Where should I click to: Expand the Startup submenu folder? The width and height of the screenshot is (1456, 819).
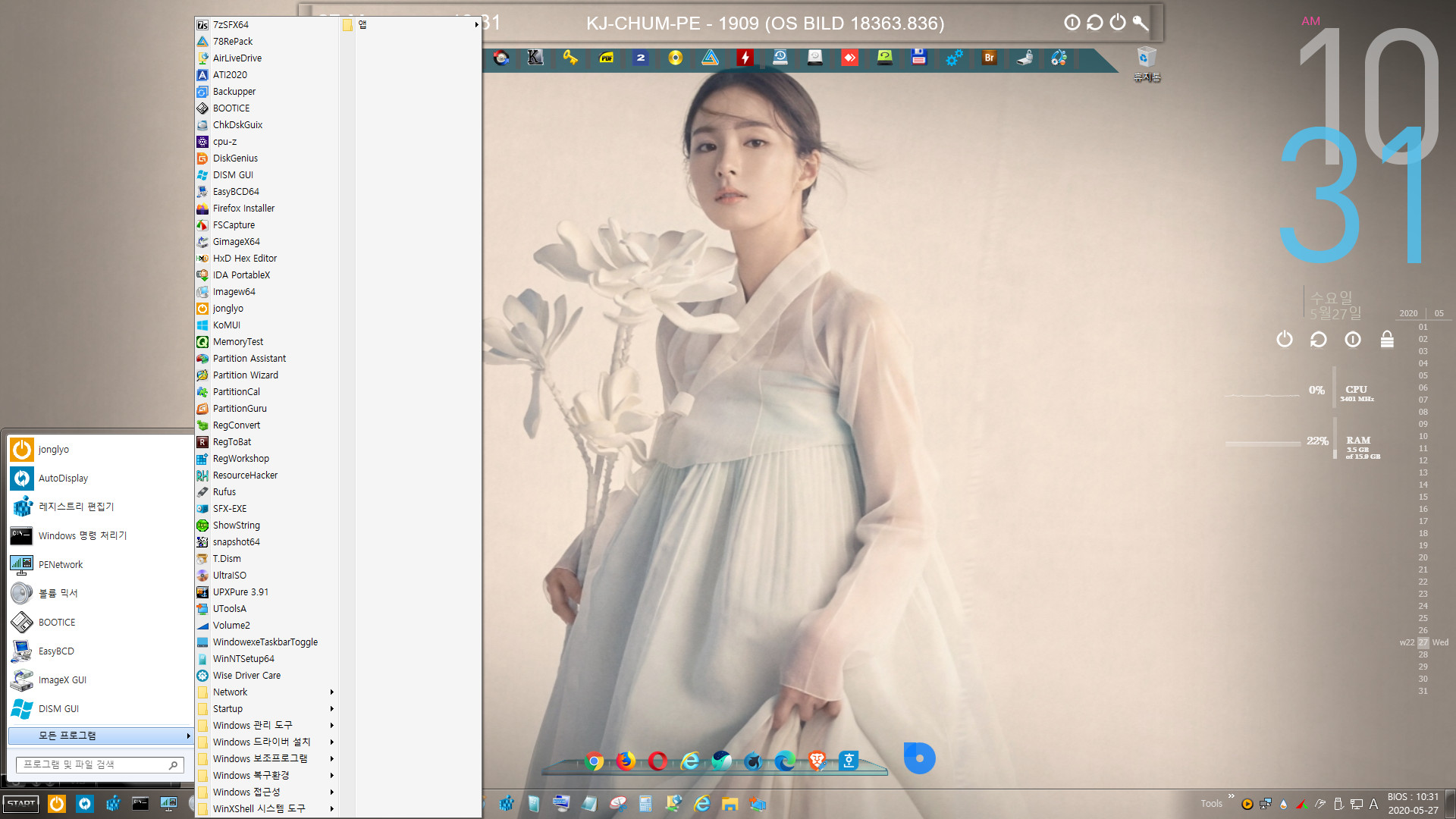pyautogui.click(x=265, y=708)
